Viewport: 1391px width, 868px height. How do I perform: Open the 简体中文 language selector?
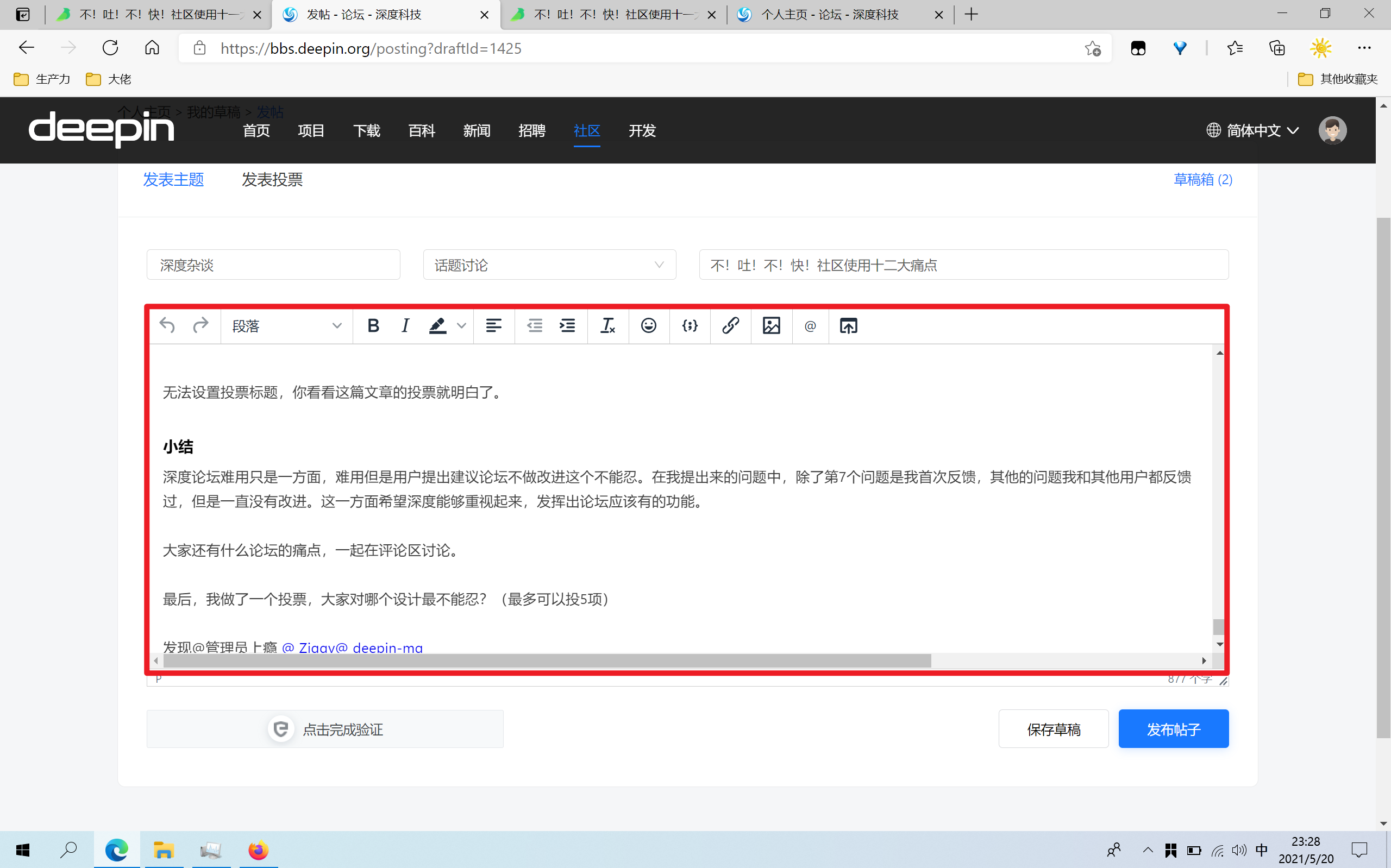(1252, 131)
